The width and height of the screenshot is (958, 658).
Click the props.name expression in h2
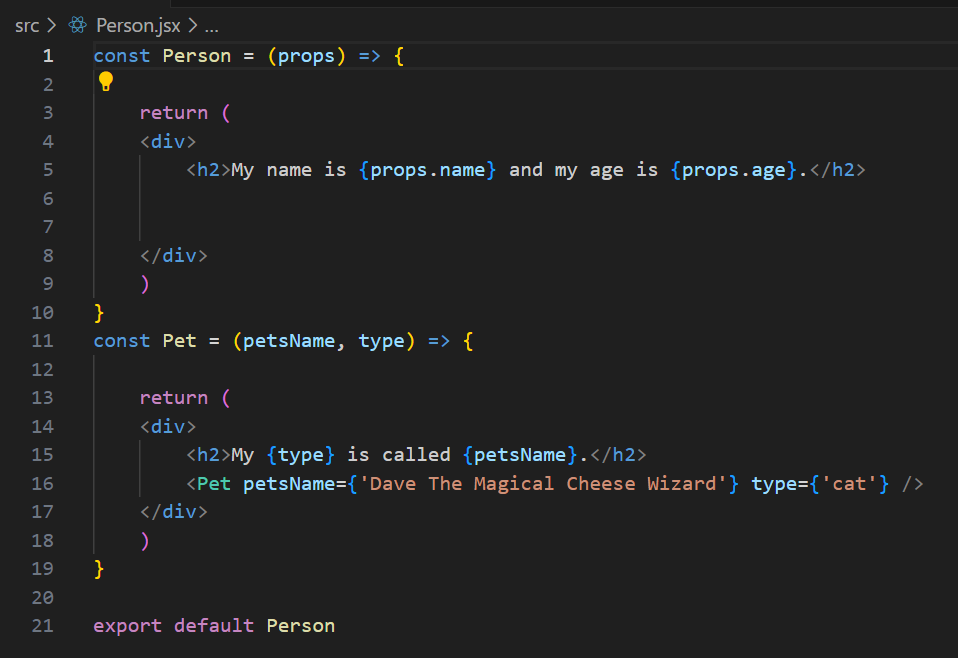point(427,170)
